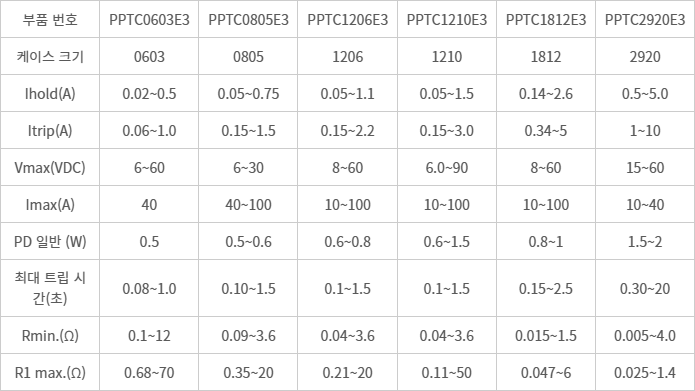Click the 0.02~0.5 Ihold value cell

pos(149,94)
